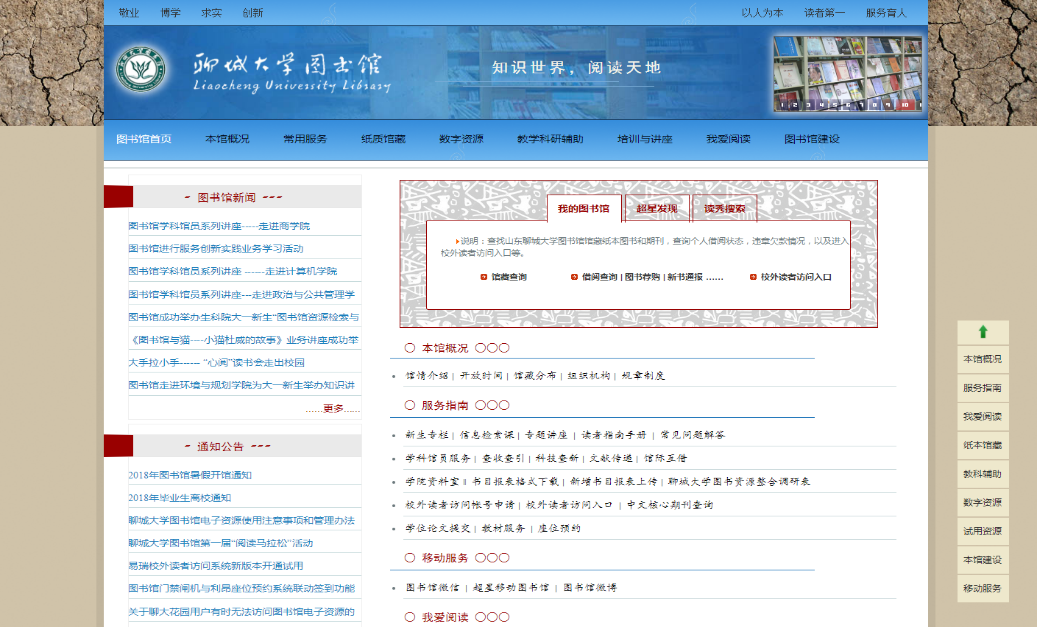1037x627 pixels.
Task: Open the 纸质馆藏 navigation menu
Action: tap(383, 139)
